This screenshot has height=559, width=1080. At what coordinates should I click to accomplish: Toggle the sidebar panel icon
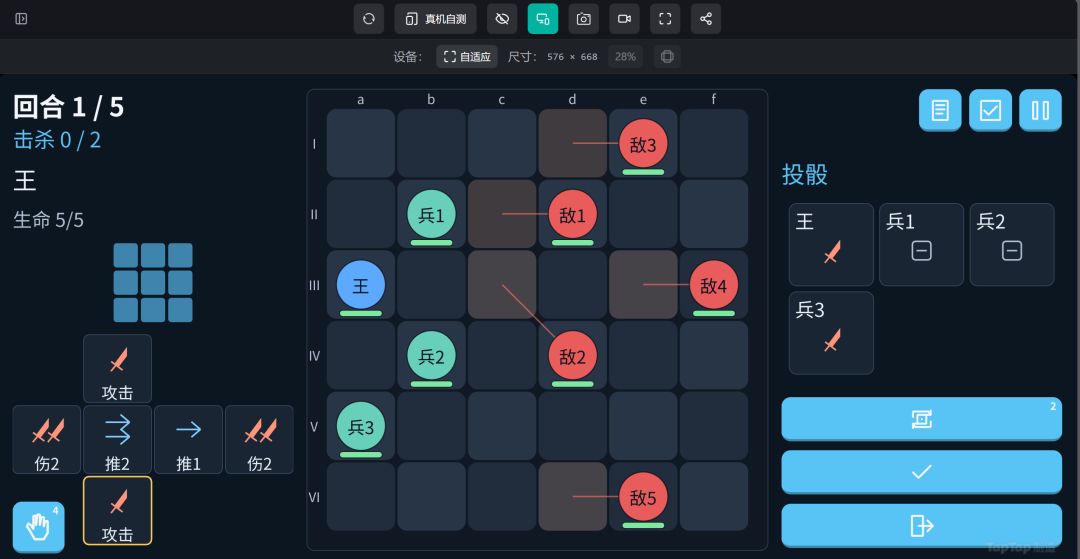click(21, 19)
